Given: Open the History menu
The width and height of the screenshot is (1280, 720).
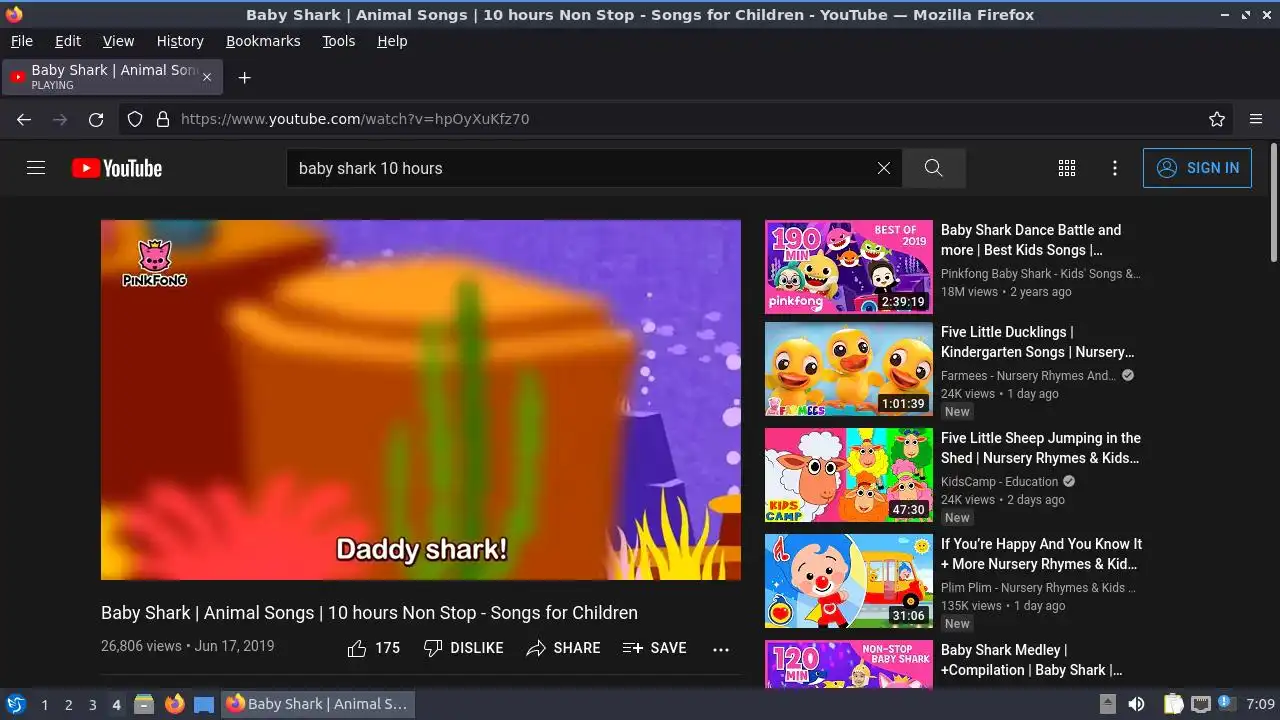Looking at the screenshot, I should [x=180, y=41].
